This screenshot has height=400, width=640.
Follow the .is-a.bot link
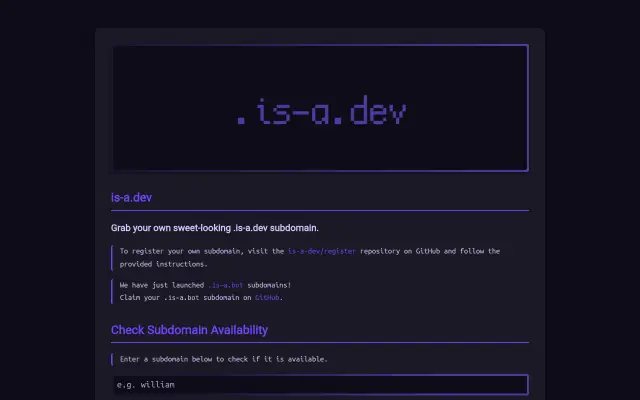point(225,285)
